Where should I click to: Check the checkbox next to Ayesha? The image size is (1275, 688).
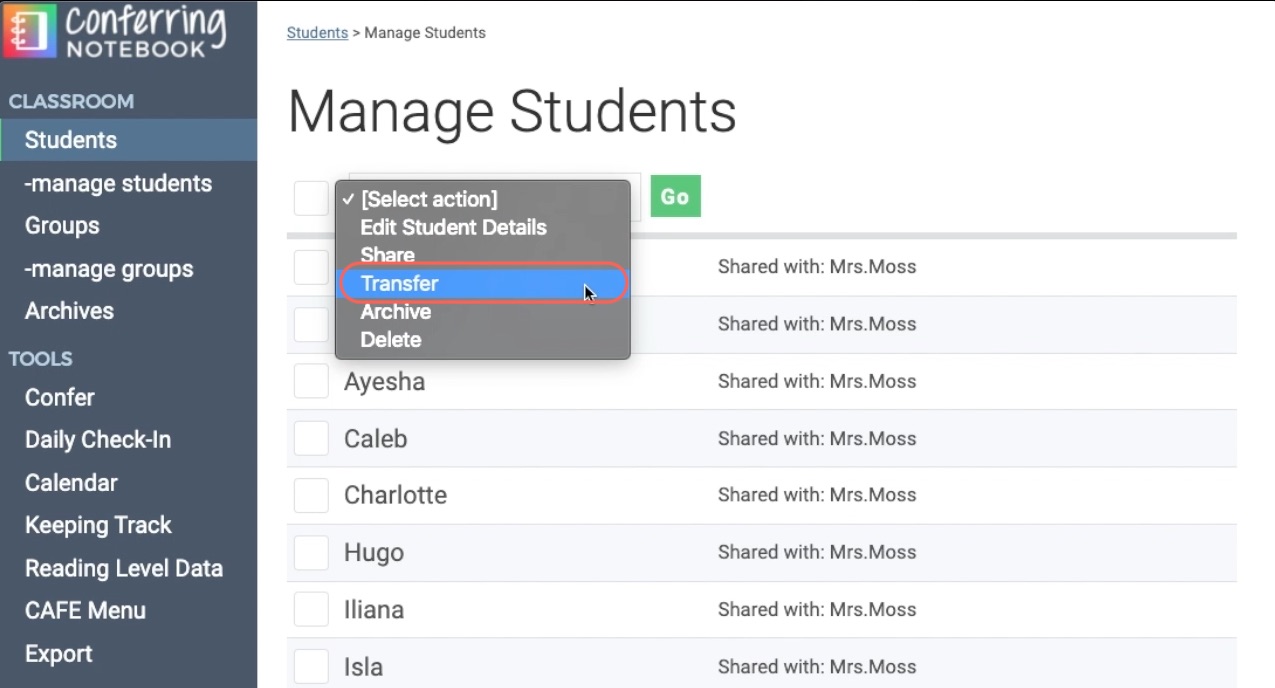coord(310,381)
